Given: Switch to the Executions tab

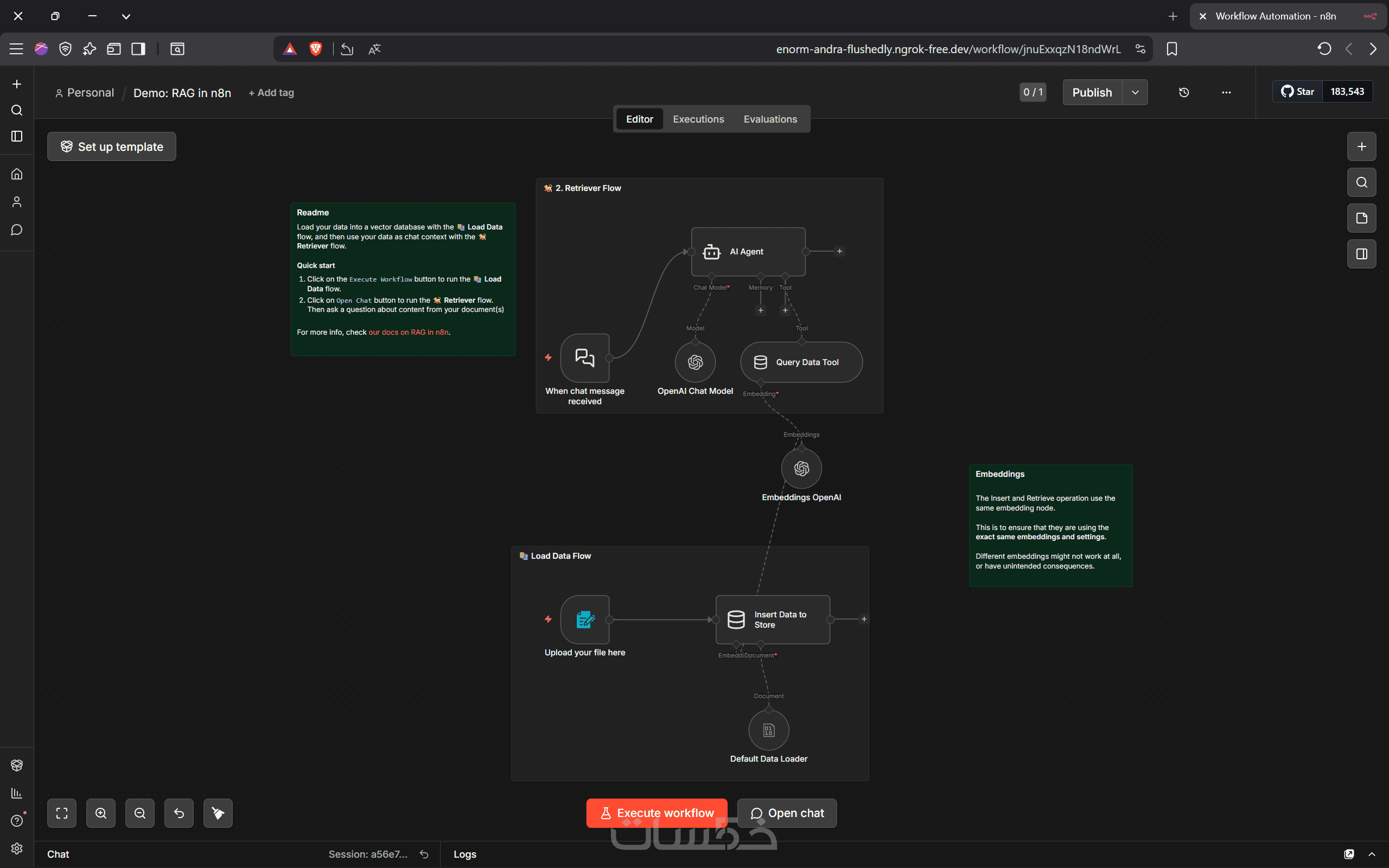Looking at the screenshot, I should 698,119.
